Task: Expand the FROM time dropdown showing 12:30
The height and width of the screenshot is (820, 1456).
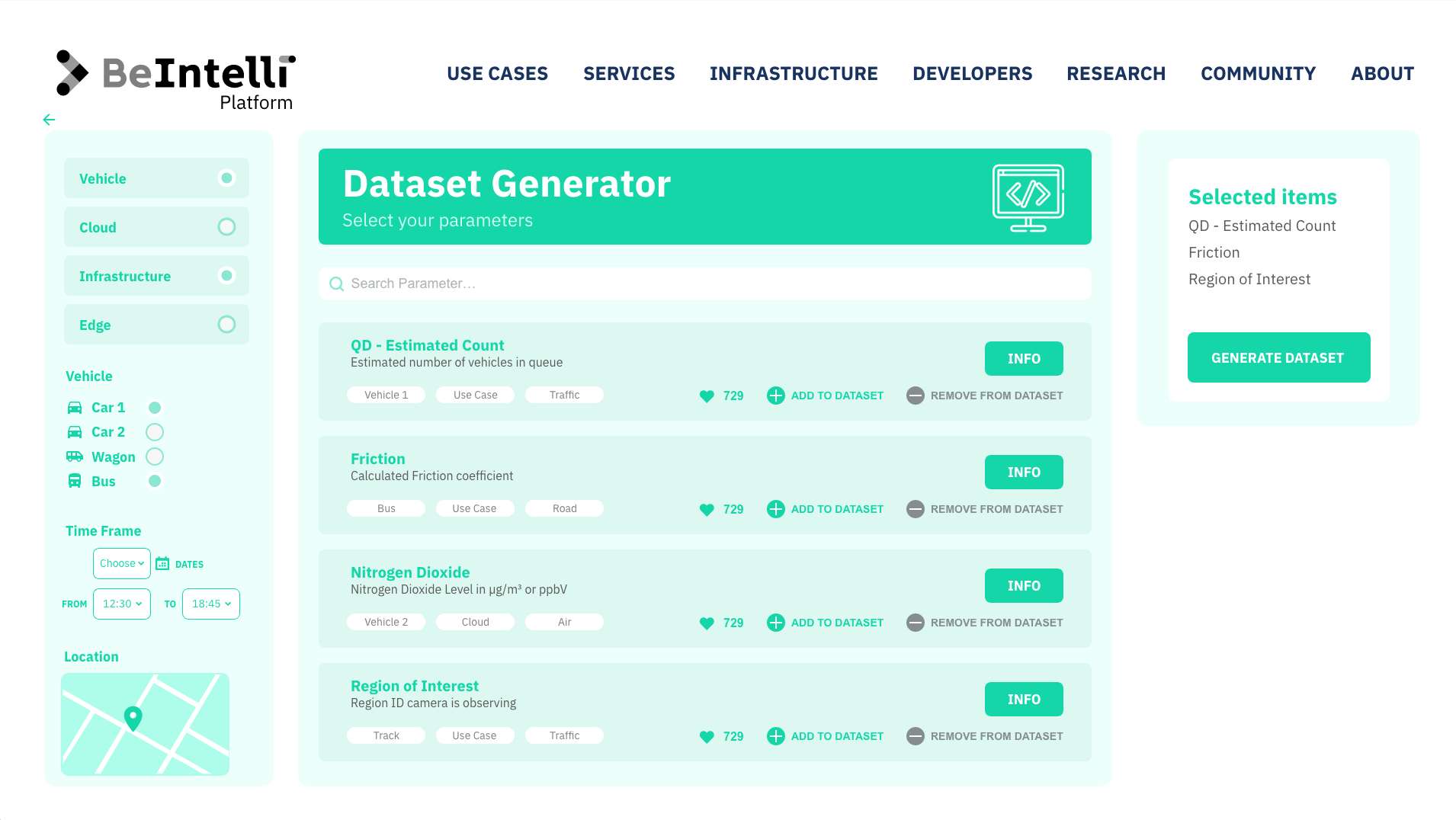Action: pyautogui.click(x=122, y=604)
